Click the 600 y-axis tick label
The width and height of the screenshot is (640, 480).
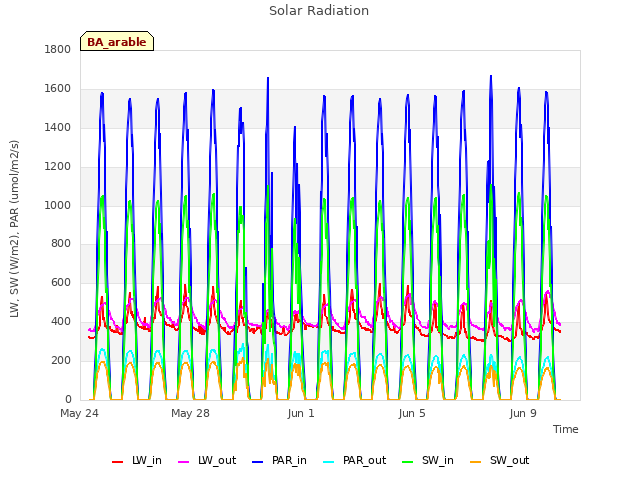pyautogui.click(x=61, y=282)
